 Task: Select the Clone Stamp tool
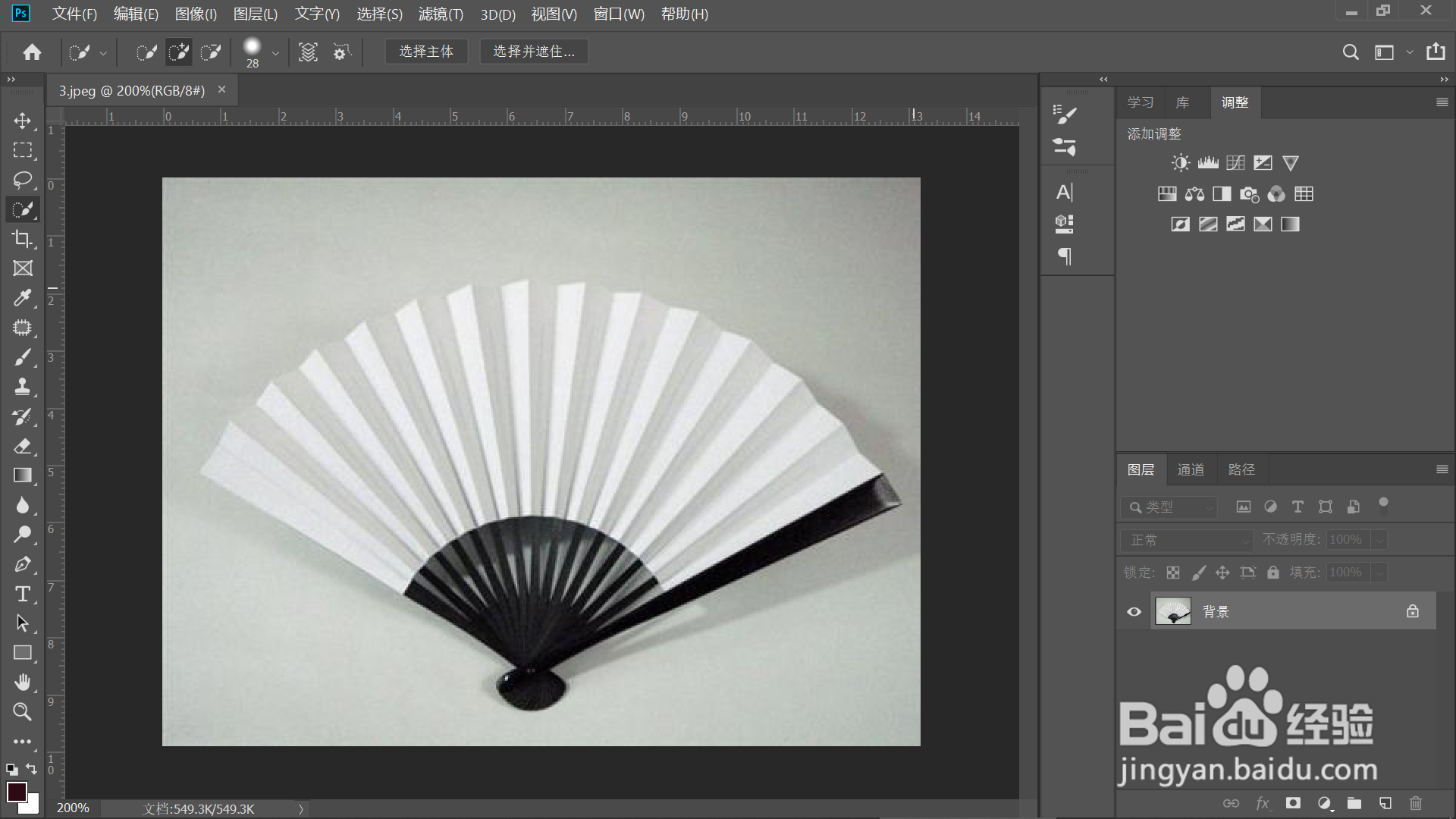[x=22, y=387]
